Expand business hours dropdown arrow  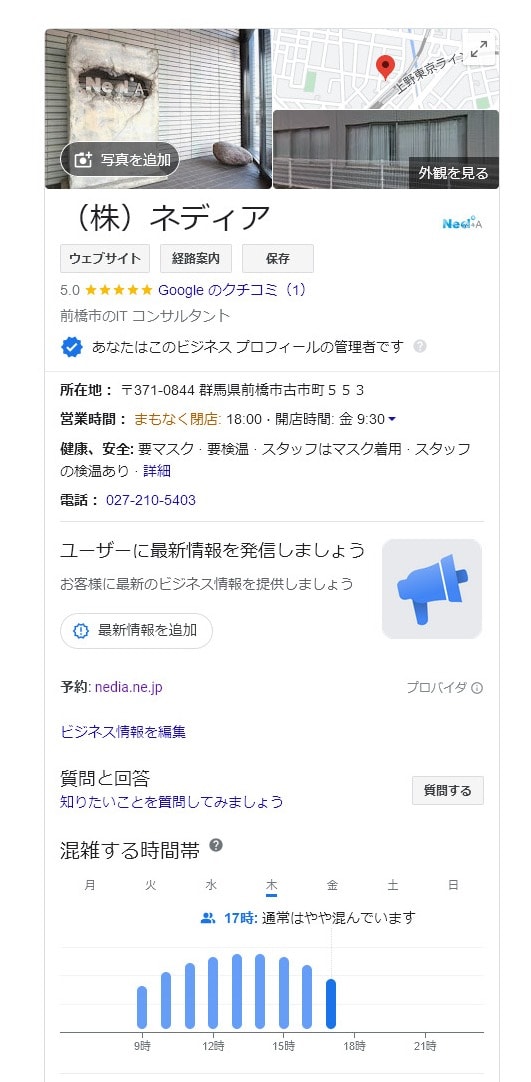click(392, 420)
